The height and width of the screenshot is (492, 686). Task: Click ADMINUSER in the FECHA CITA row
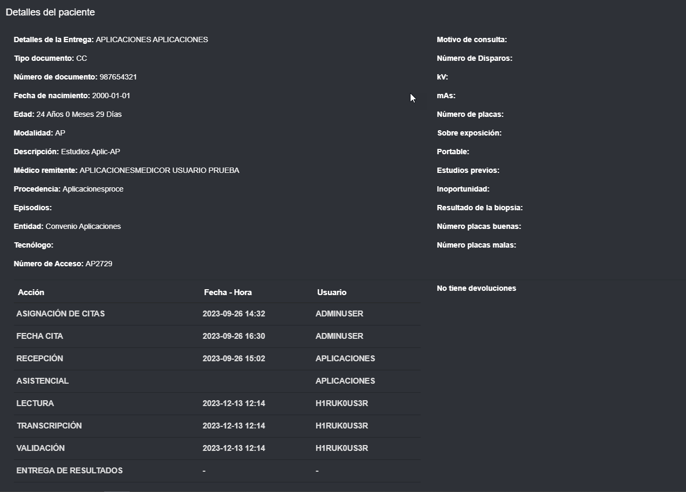[340, 336]
